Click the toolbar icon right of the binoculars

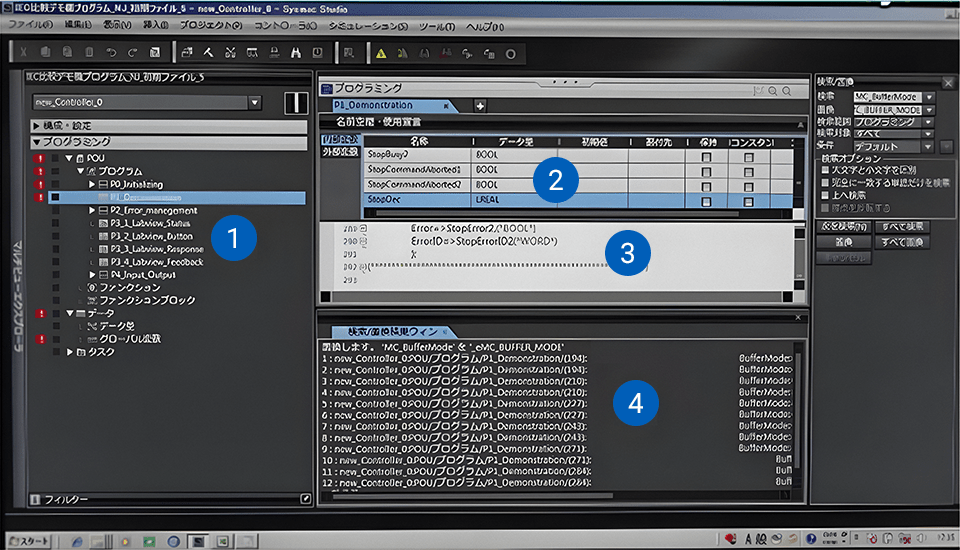[318, 53]
